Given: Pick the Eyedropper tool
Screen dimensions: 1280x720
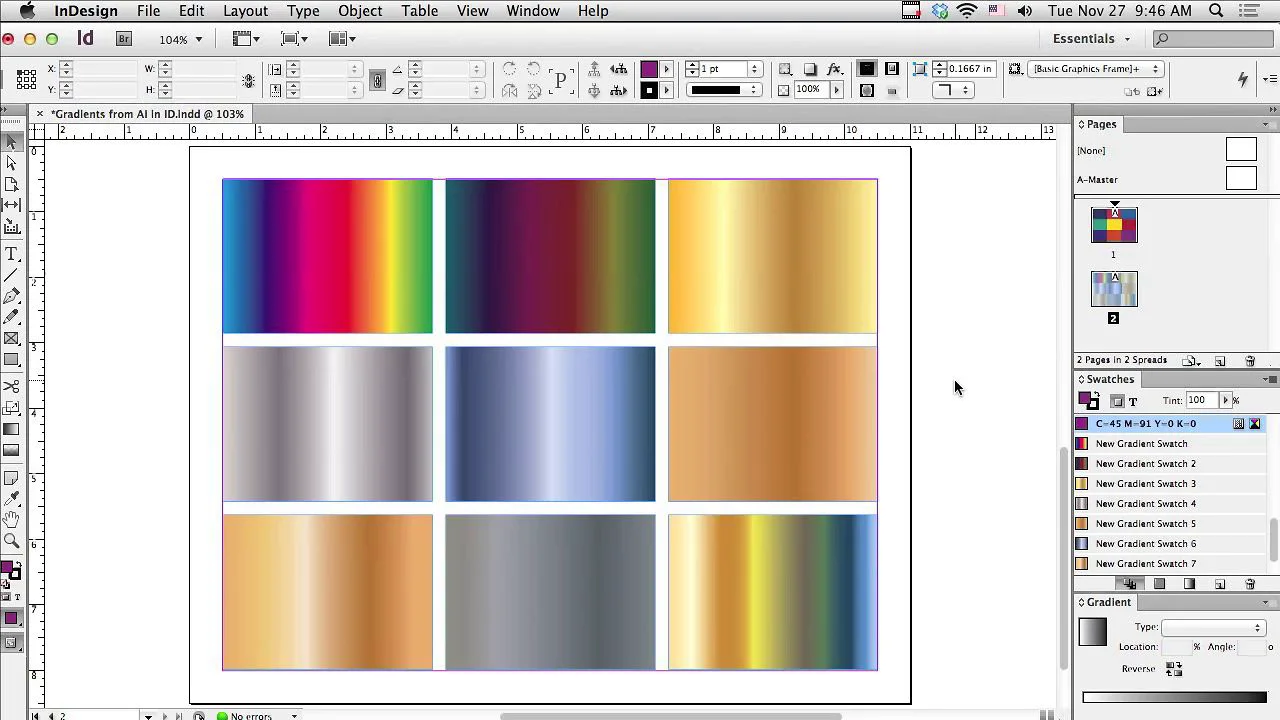Looking at the screenshot, I should (x=12, y=497).
